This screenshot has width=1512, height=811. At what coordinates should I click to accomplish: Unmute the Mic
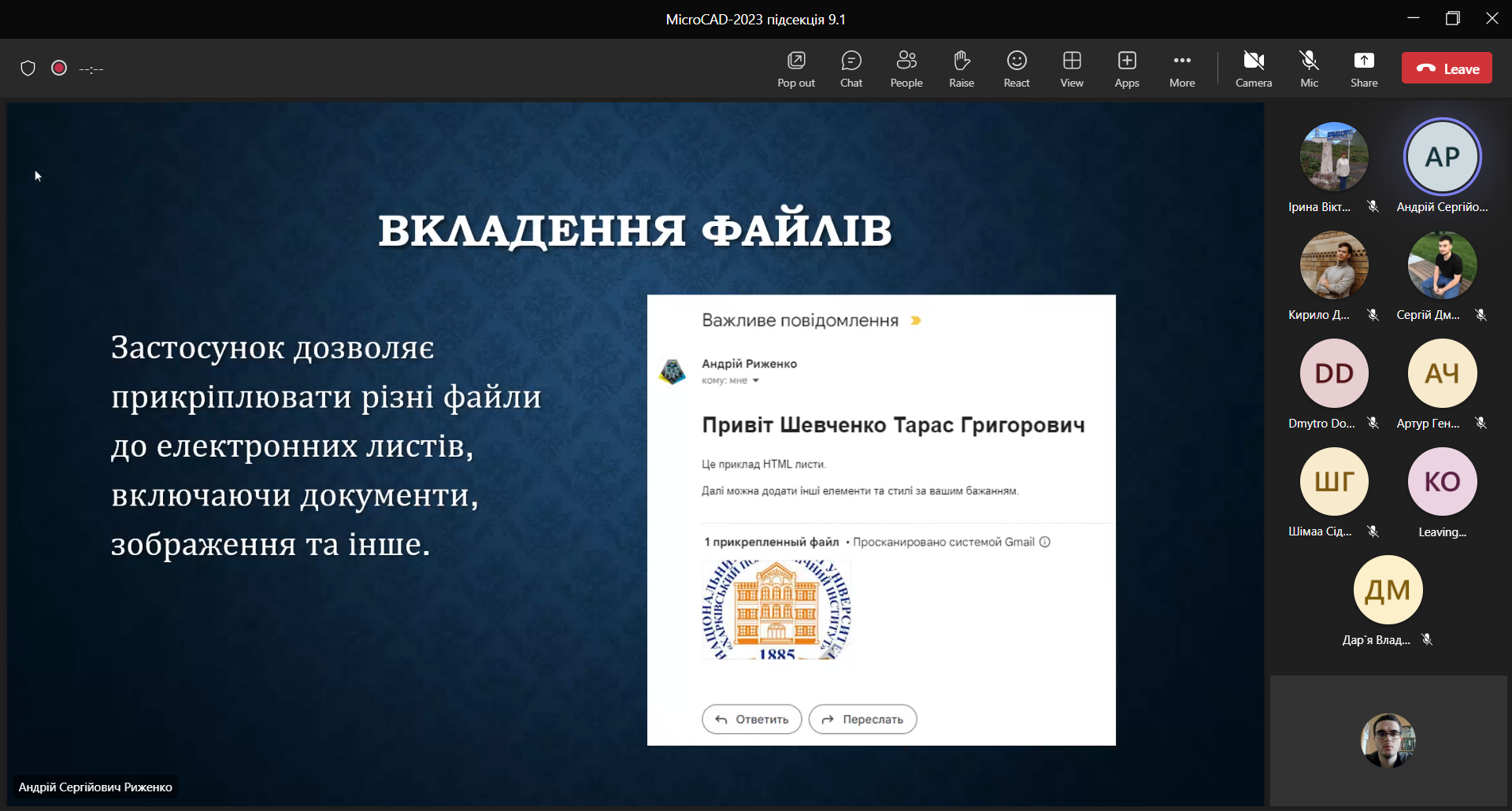[x=1309, y=69]
